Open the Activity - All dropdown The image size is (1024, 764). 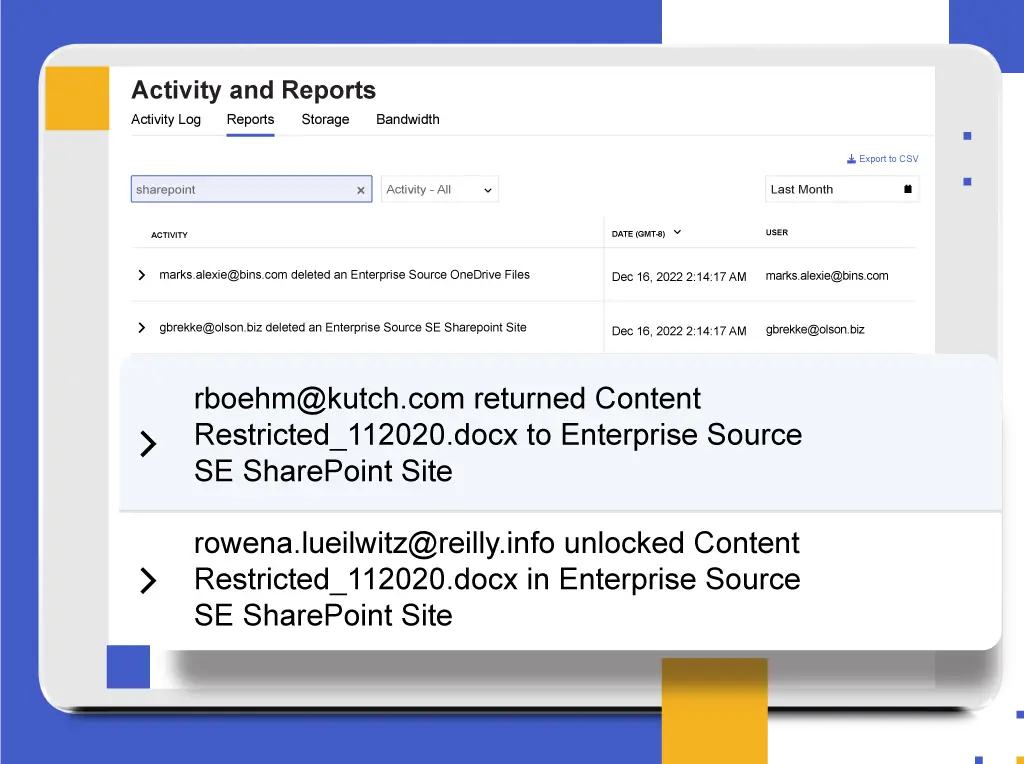(440, 189)
